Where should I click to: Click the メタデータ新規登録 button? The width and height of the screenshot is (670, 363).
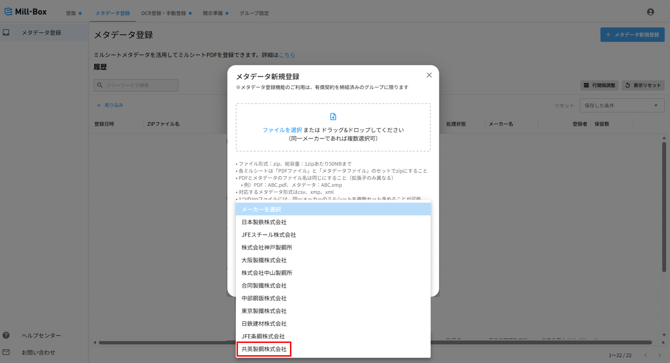point(632,35)
